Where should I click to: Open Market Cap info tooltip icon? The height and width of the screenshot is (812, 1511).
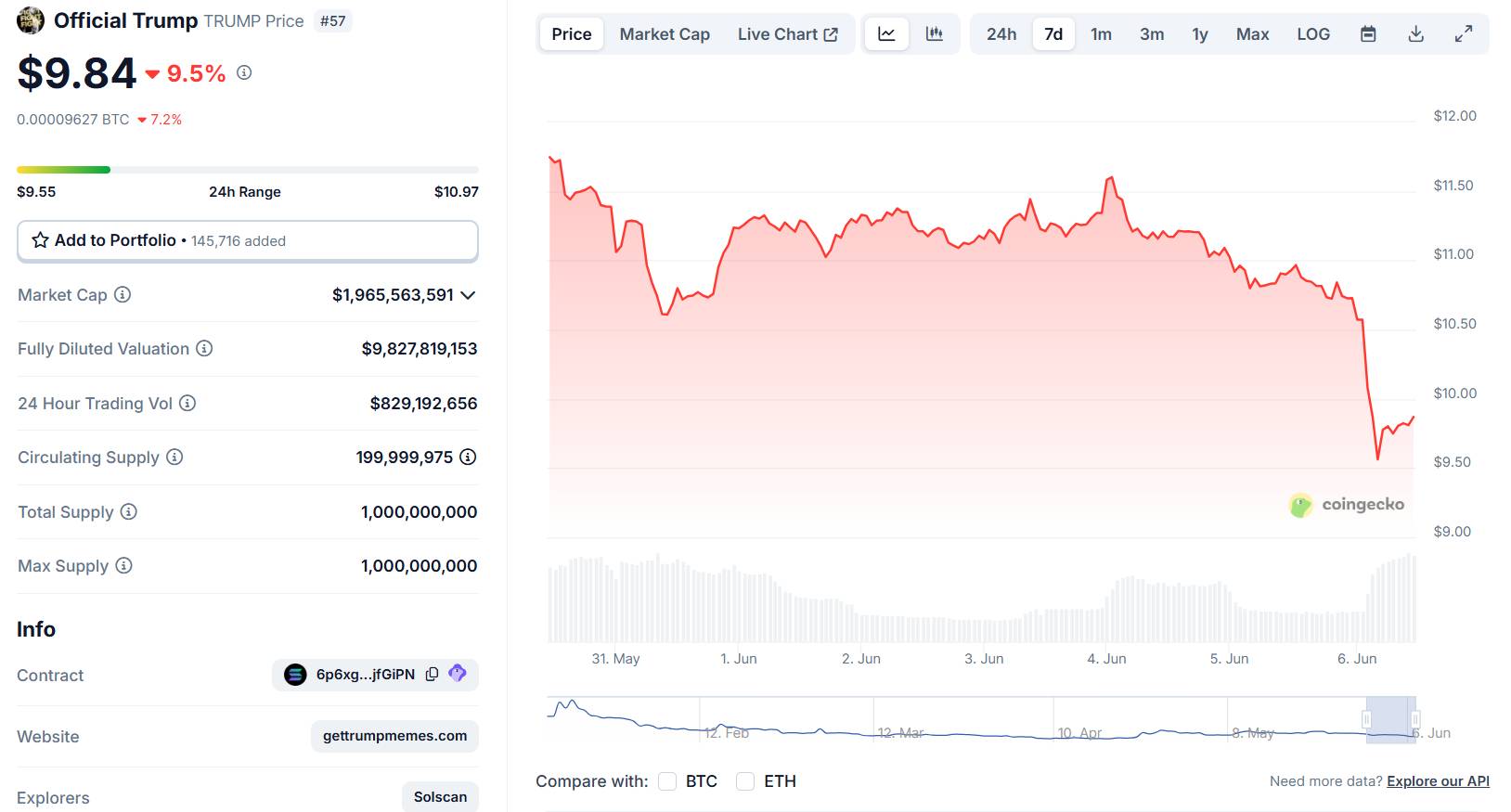(123, 294)
